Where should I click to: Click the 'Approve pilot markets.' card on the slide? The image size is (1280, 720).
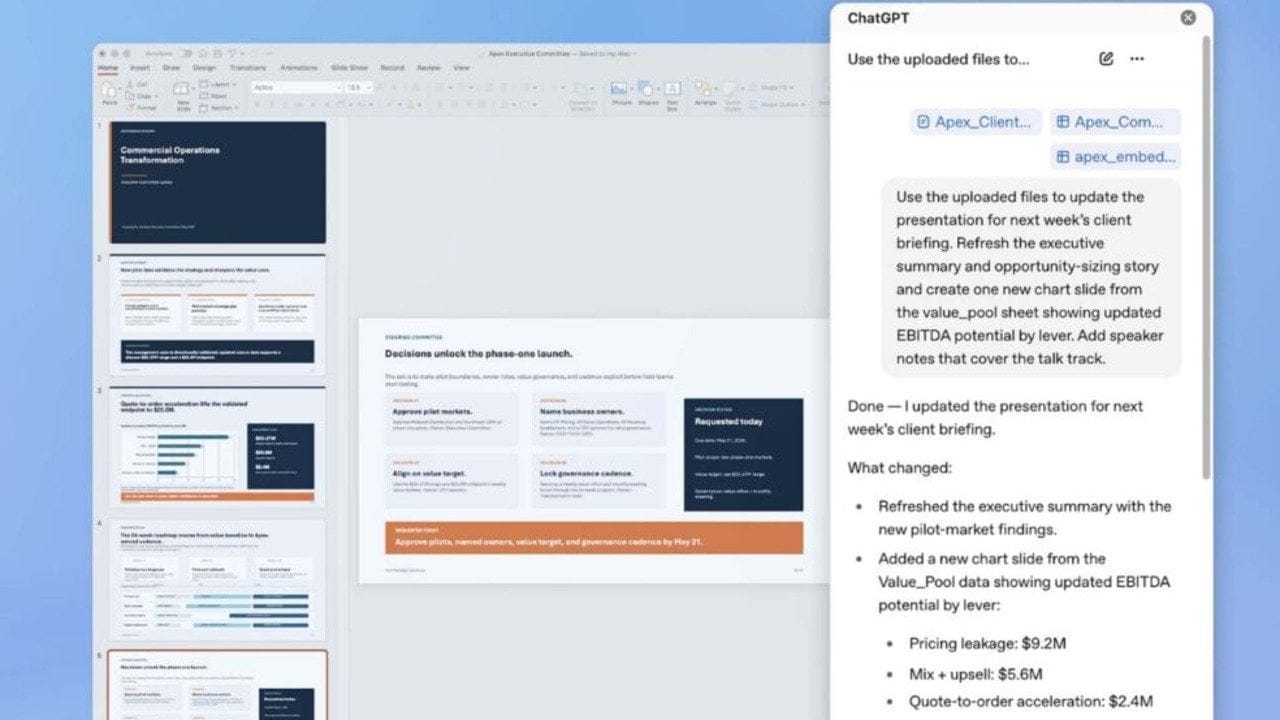[451, 418]
